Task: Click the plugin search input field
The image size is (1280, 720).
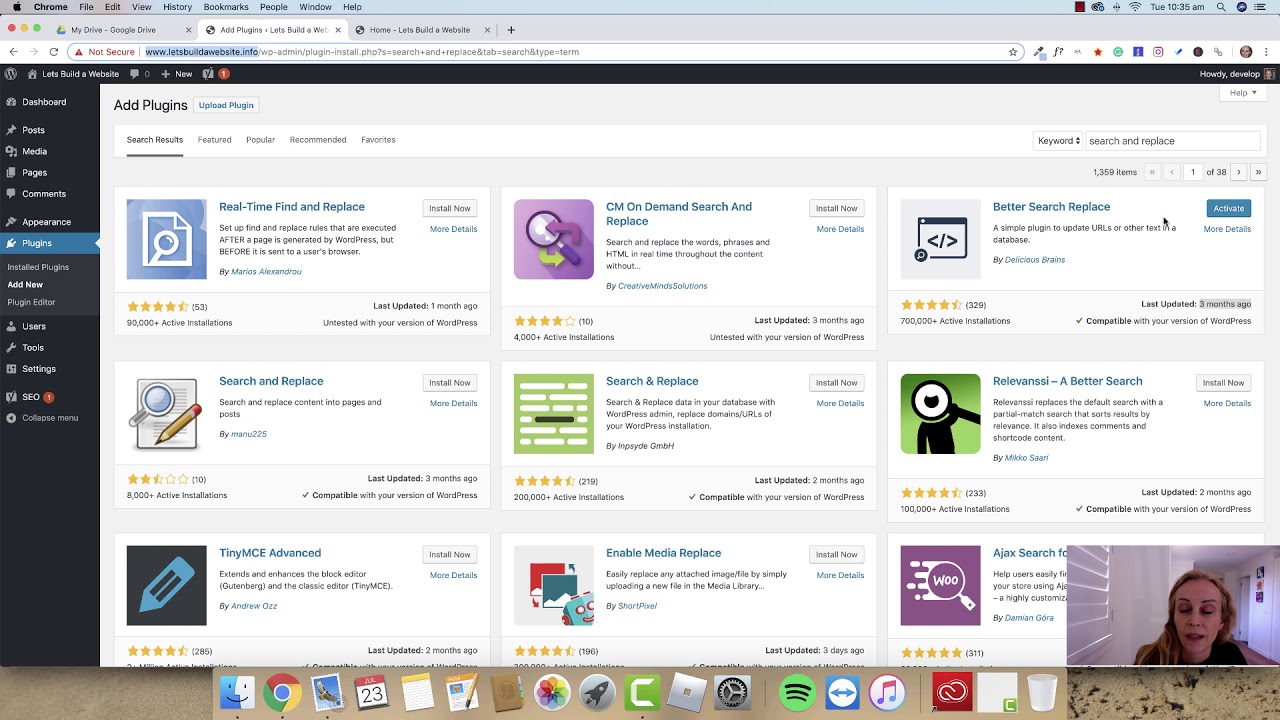Action: pos(1172,141)
